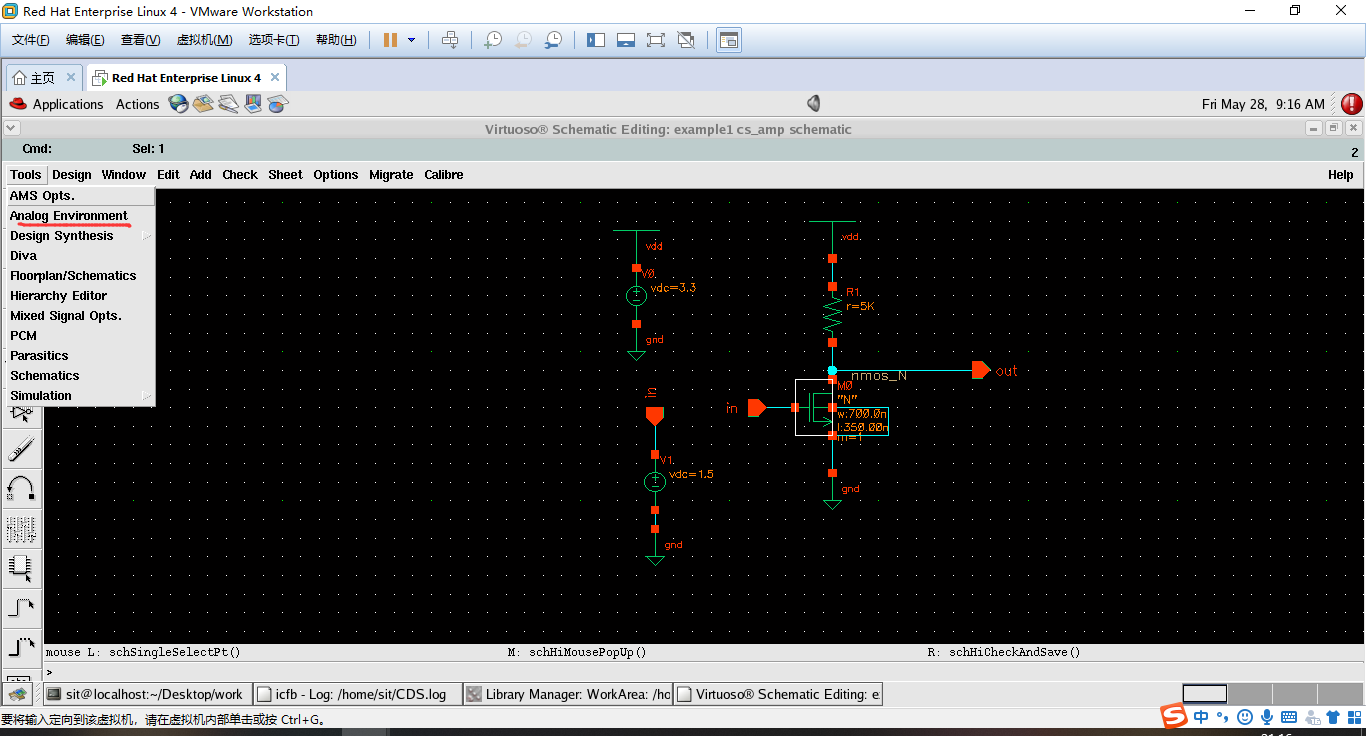Click the chip component tool icon
The image size is (1366, 736).
point(21,567)
